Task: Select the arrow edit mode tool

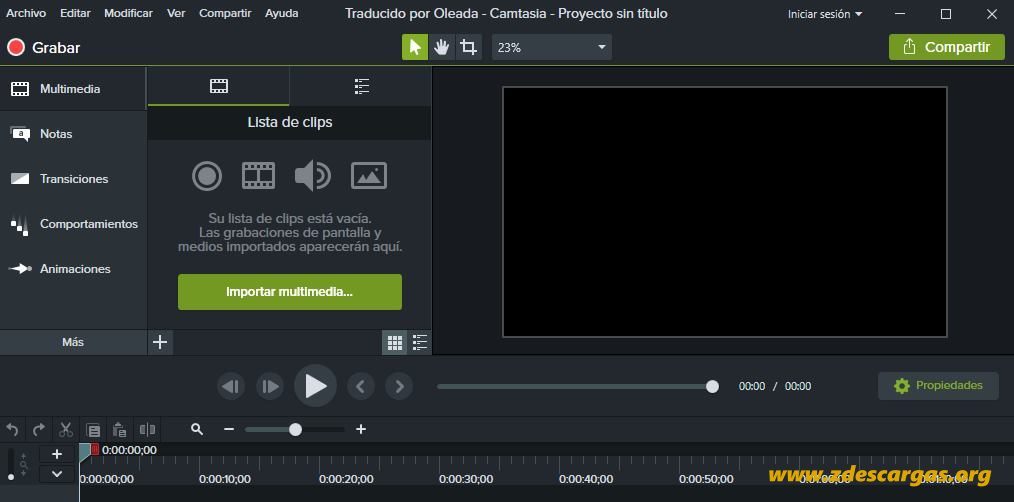Action: point(415,47)
